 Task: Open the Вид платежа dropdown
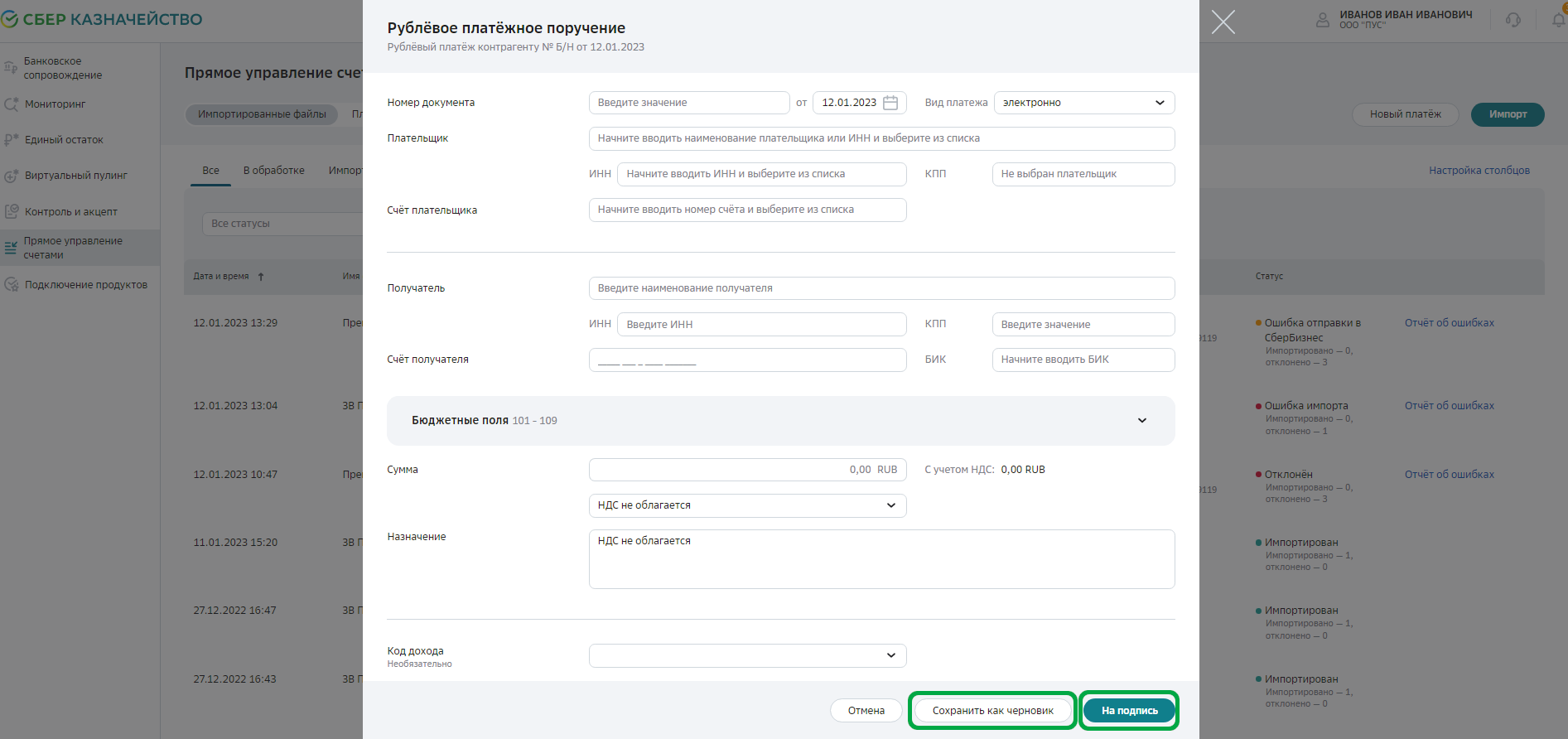tap(1083, 103)
